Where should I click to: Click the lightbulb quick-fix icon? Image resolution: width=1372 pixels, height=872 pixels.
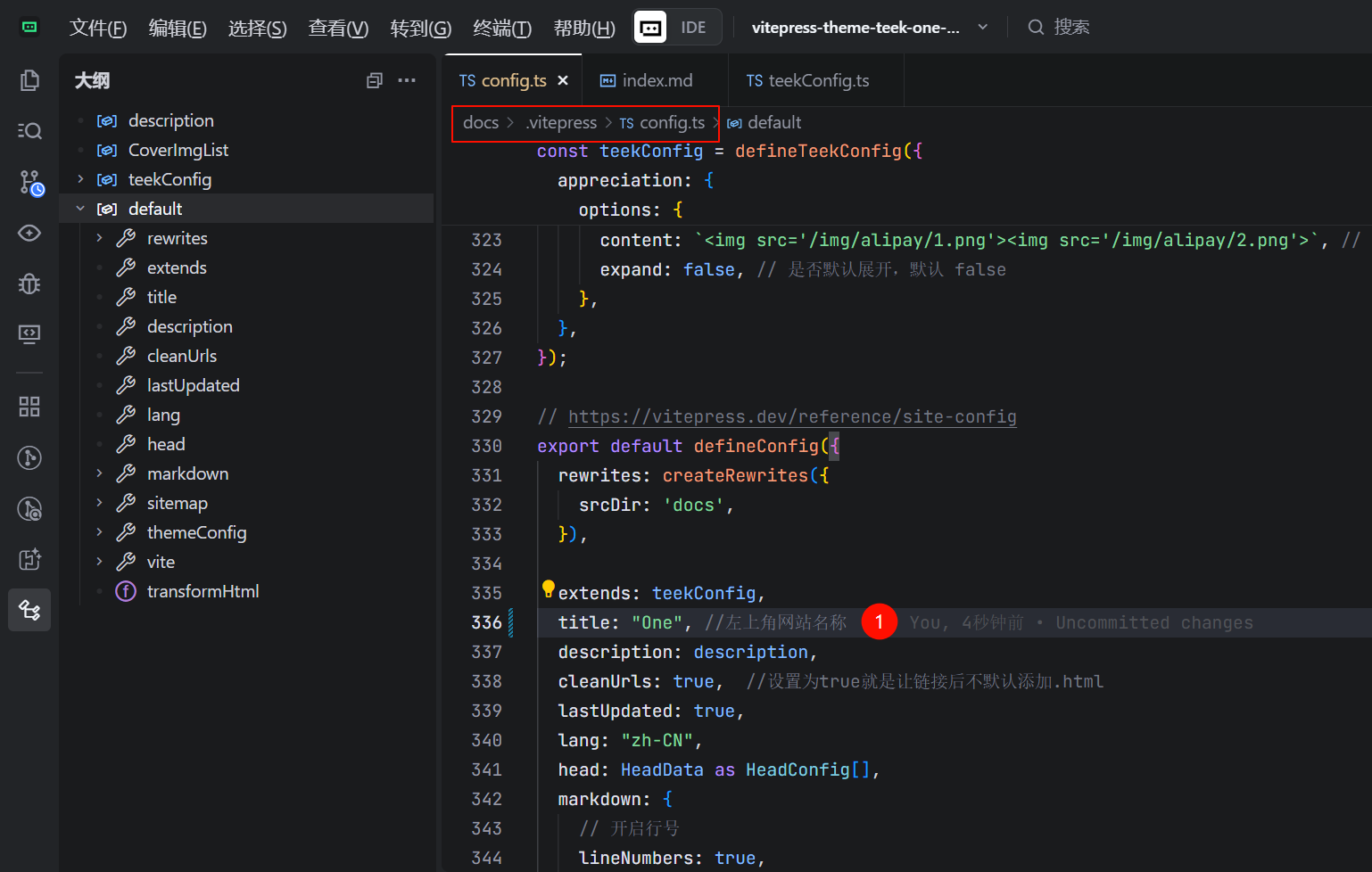coord(549,588)
